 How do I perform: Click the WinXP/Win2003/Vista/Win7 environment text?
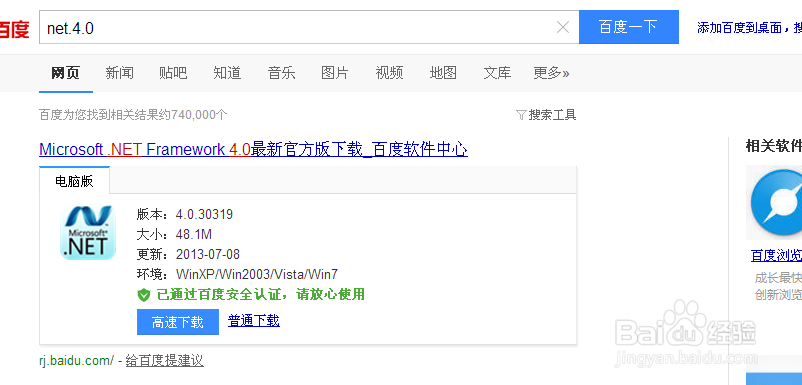tap(257, 275)
